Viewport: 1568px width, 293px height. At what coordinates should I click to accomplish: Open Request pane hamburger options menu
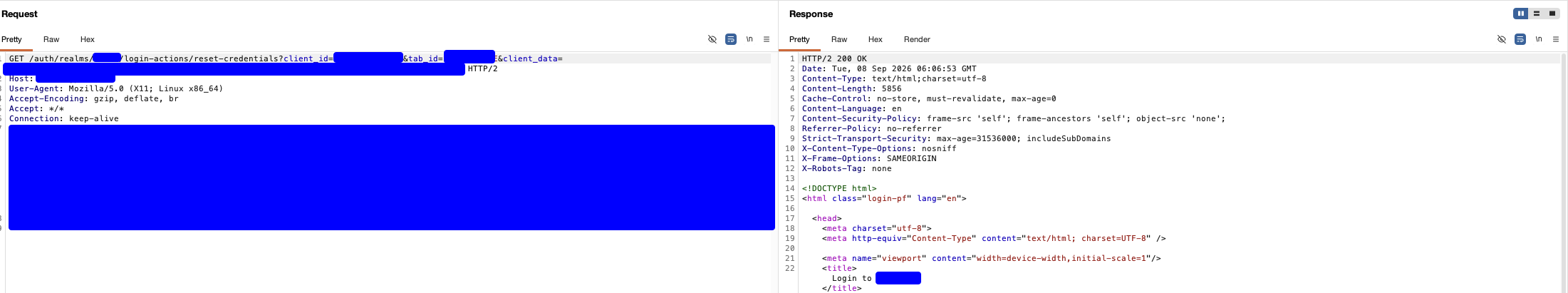(767, 39)
